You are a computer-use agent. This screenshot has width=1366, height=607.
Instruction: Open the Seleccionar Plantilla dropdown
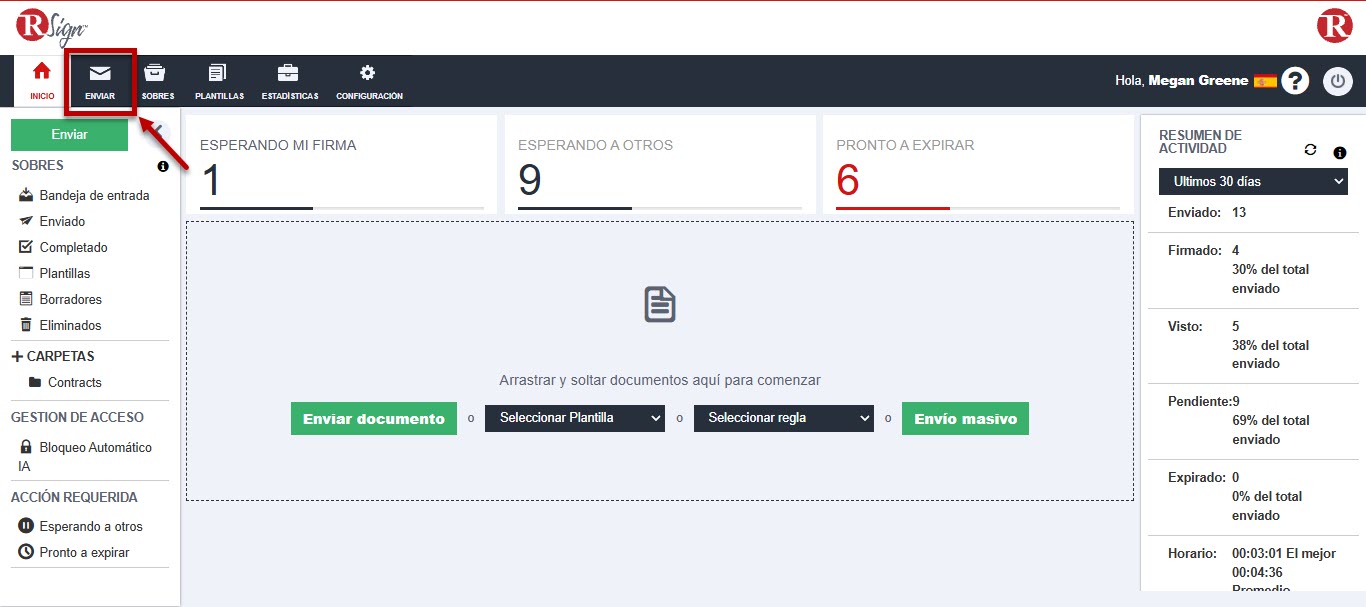(x=574, y=418)
